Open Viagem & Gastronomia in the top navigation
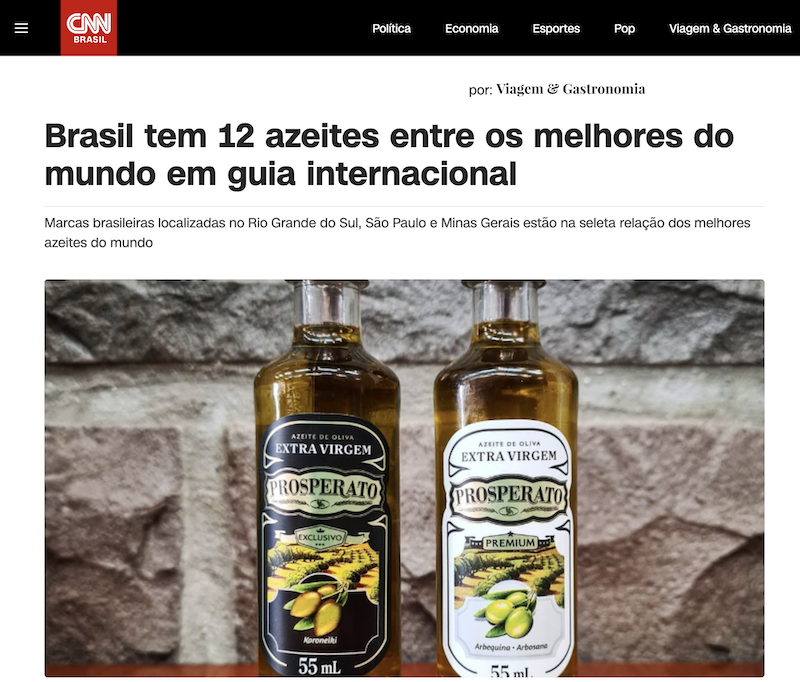Screen dimensions: 800x682 point(730,29)
